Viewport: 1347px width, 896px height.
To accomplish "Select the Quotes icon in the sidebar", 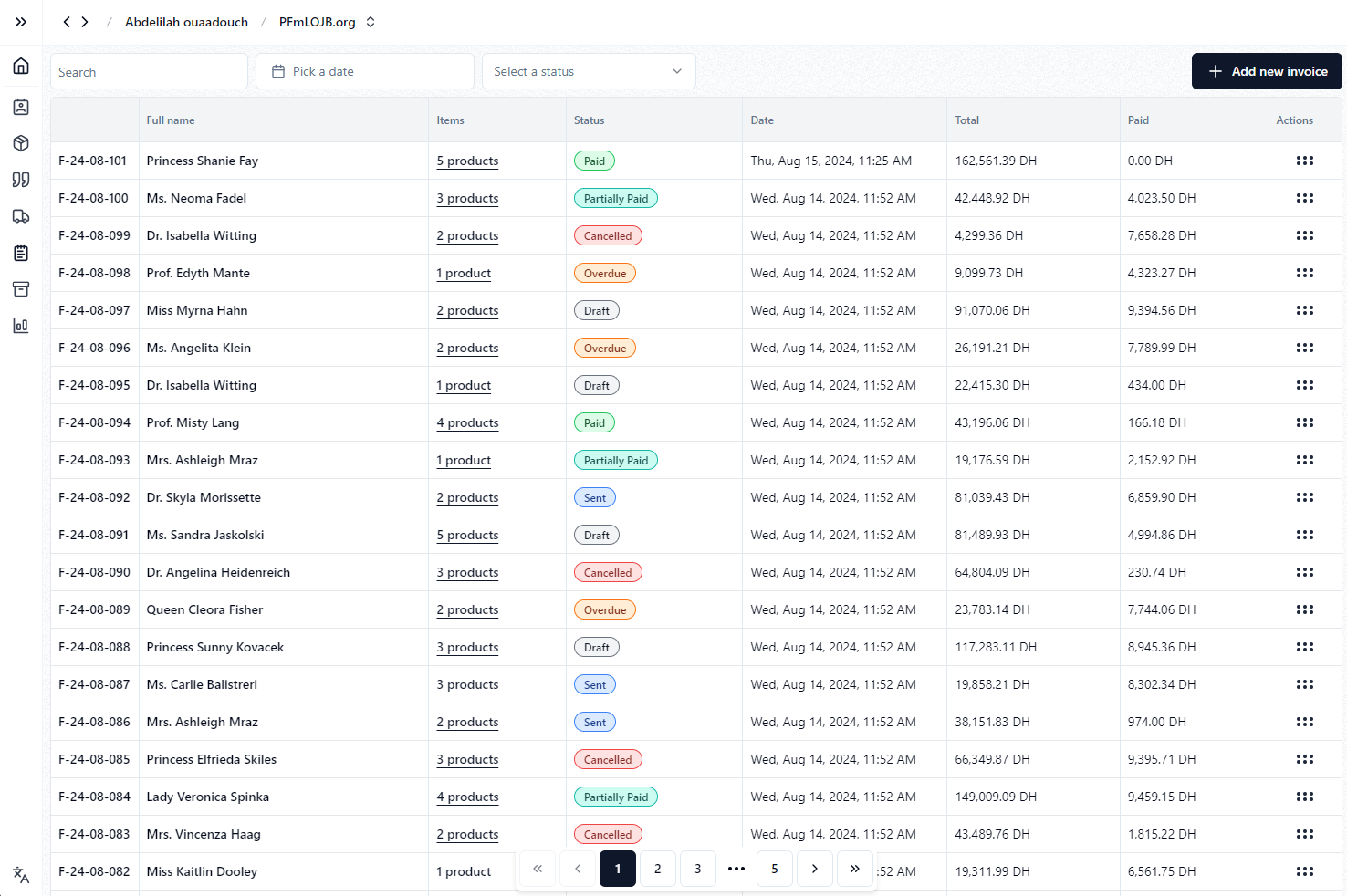I will (20, 180).
